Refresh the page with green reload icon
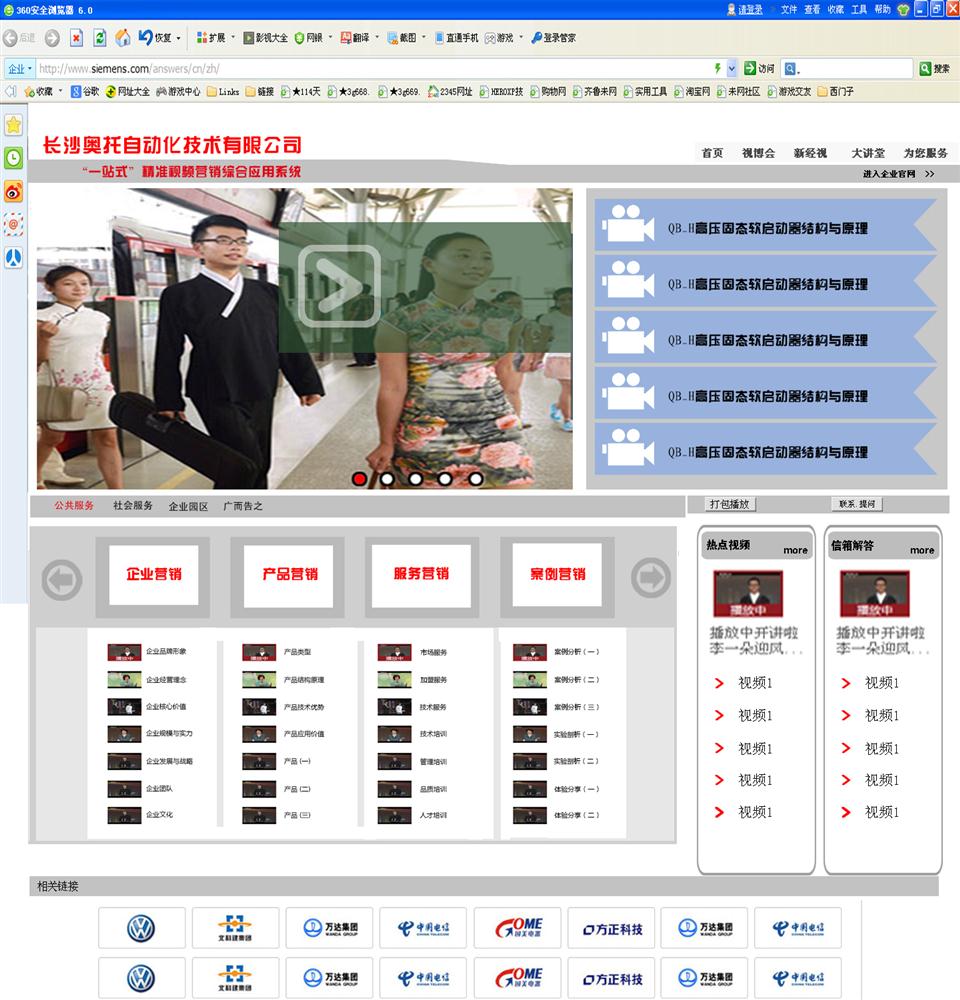This screenshot has height=1000, width=960. coord(100,38)
